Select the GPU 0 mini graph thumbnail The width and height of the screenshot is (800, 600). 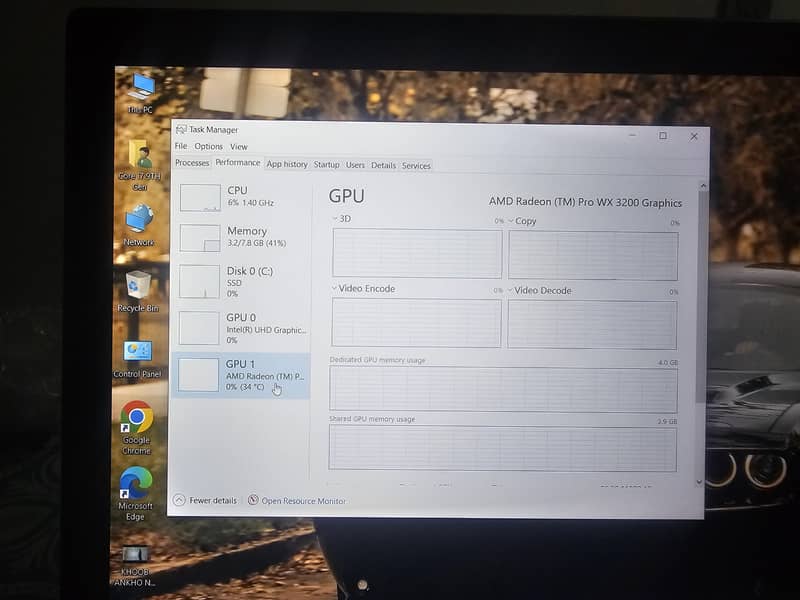coord(198,328)
